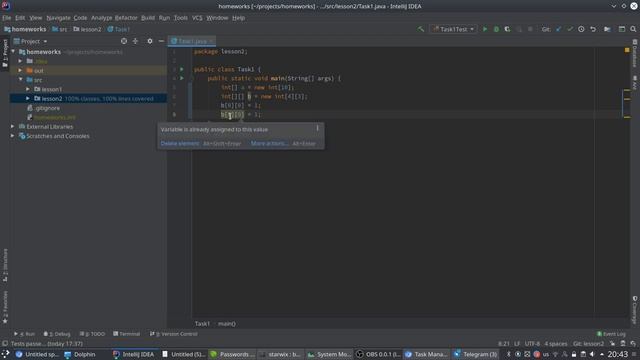
Task: Collapse the src folder
Action: coord(20,80)
